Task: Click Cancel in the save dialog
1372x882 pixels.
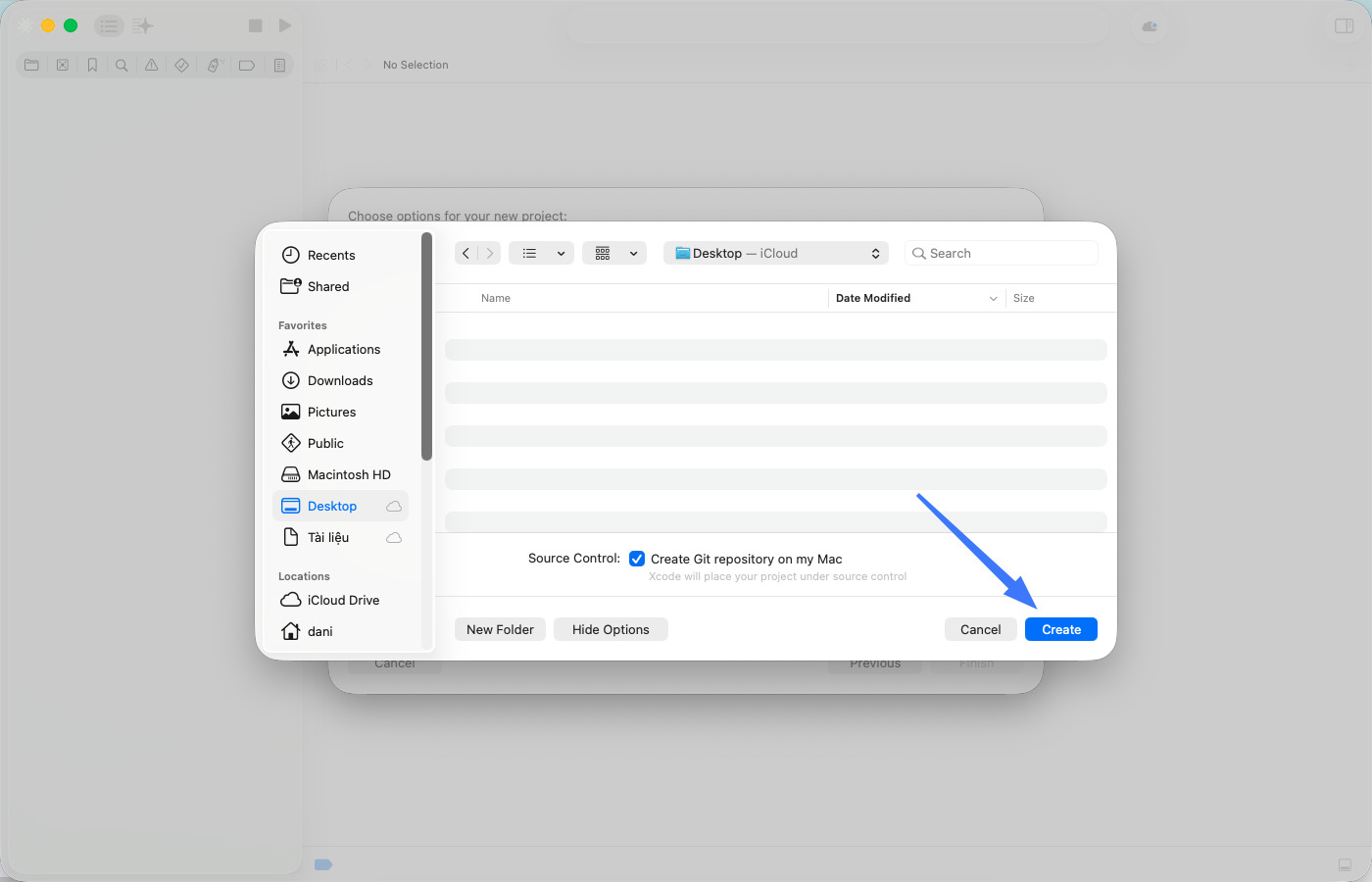Action: tap(980, 629)
